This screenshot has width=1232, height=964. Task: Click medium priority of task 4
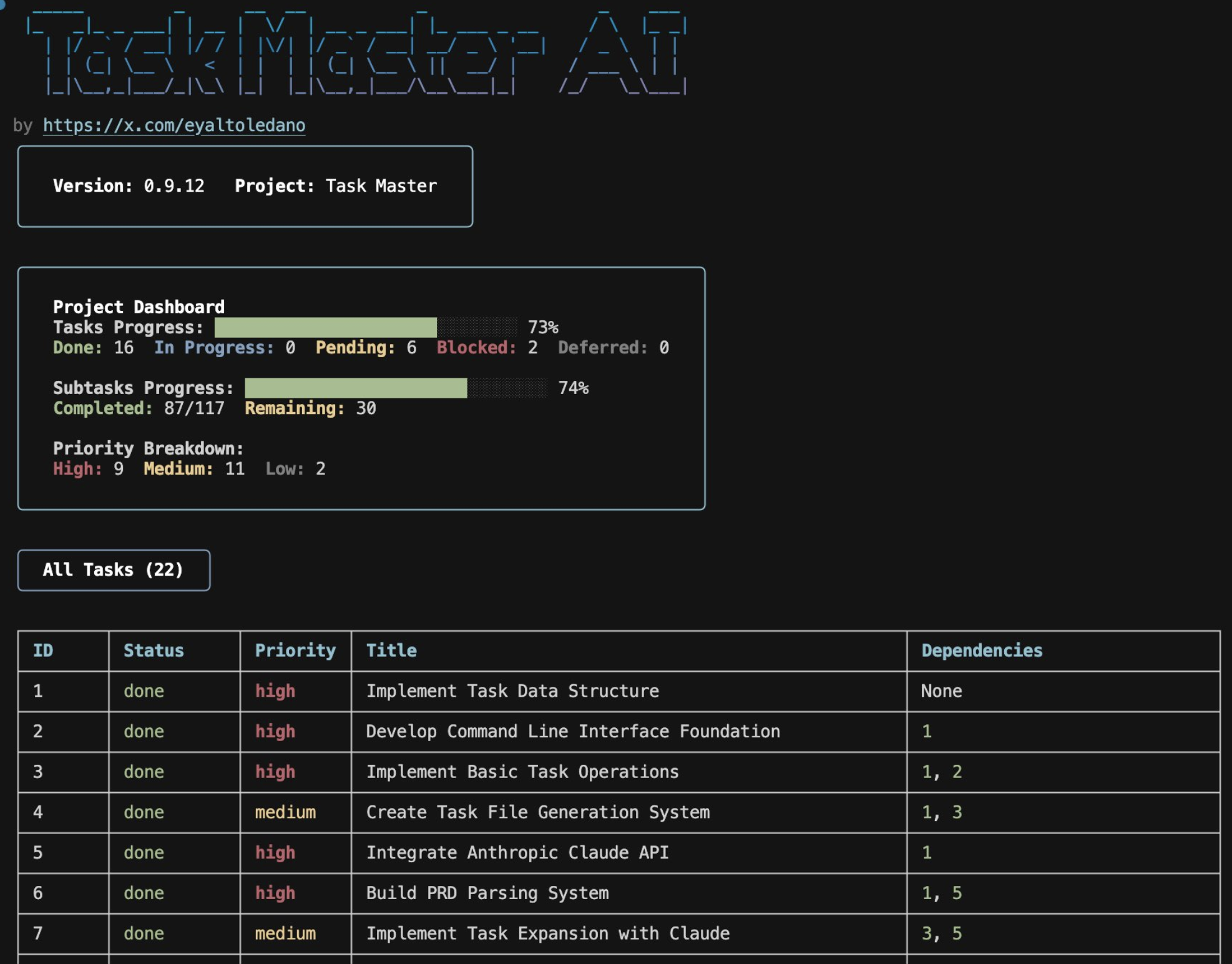(285, 812)
